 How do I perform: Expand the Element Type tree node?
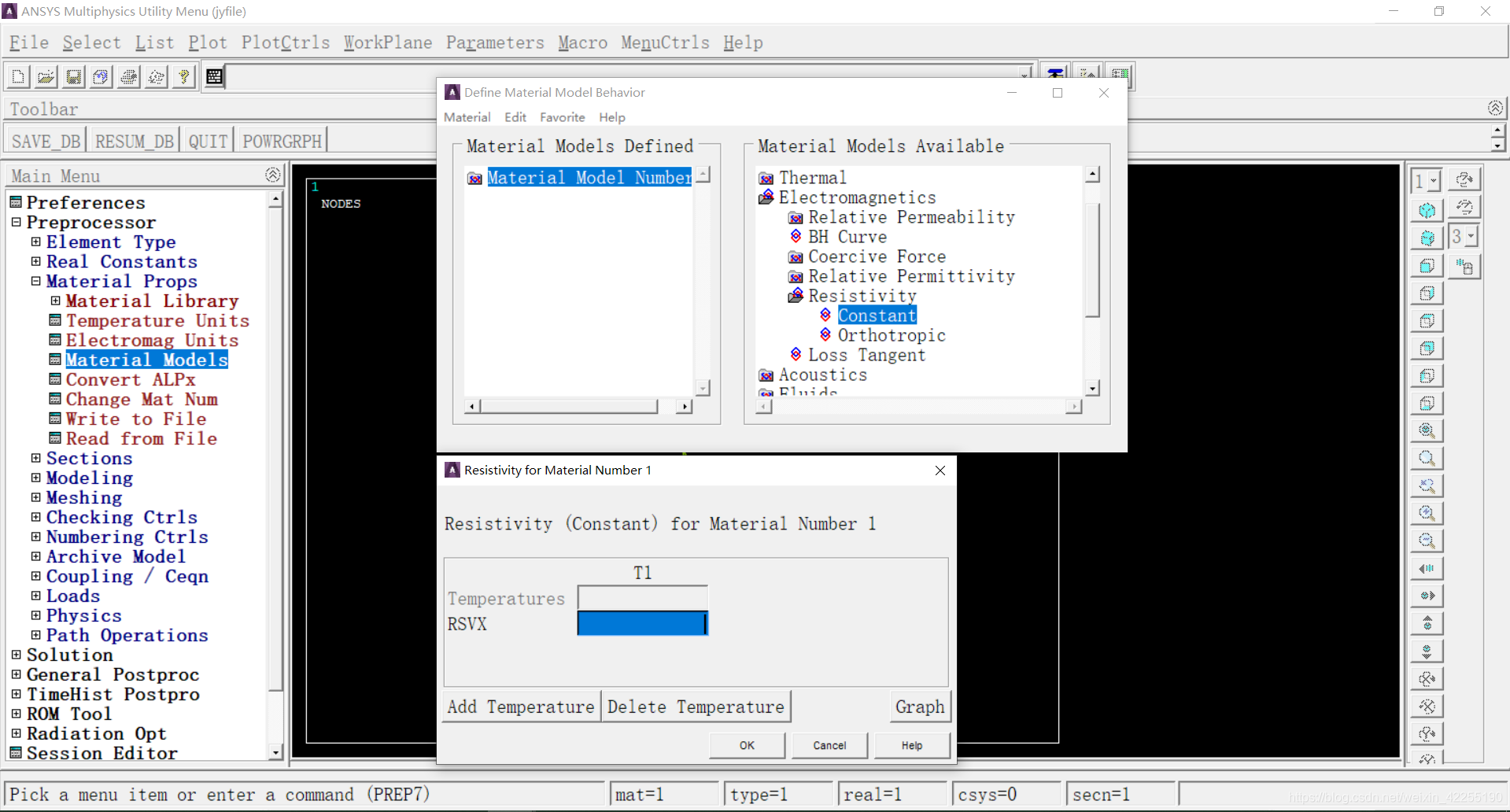[35, 242]
